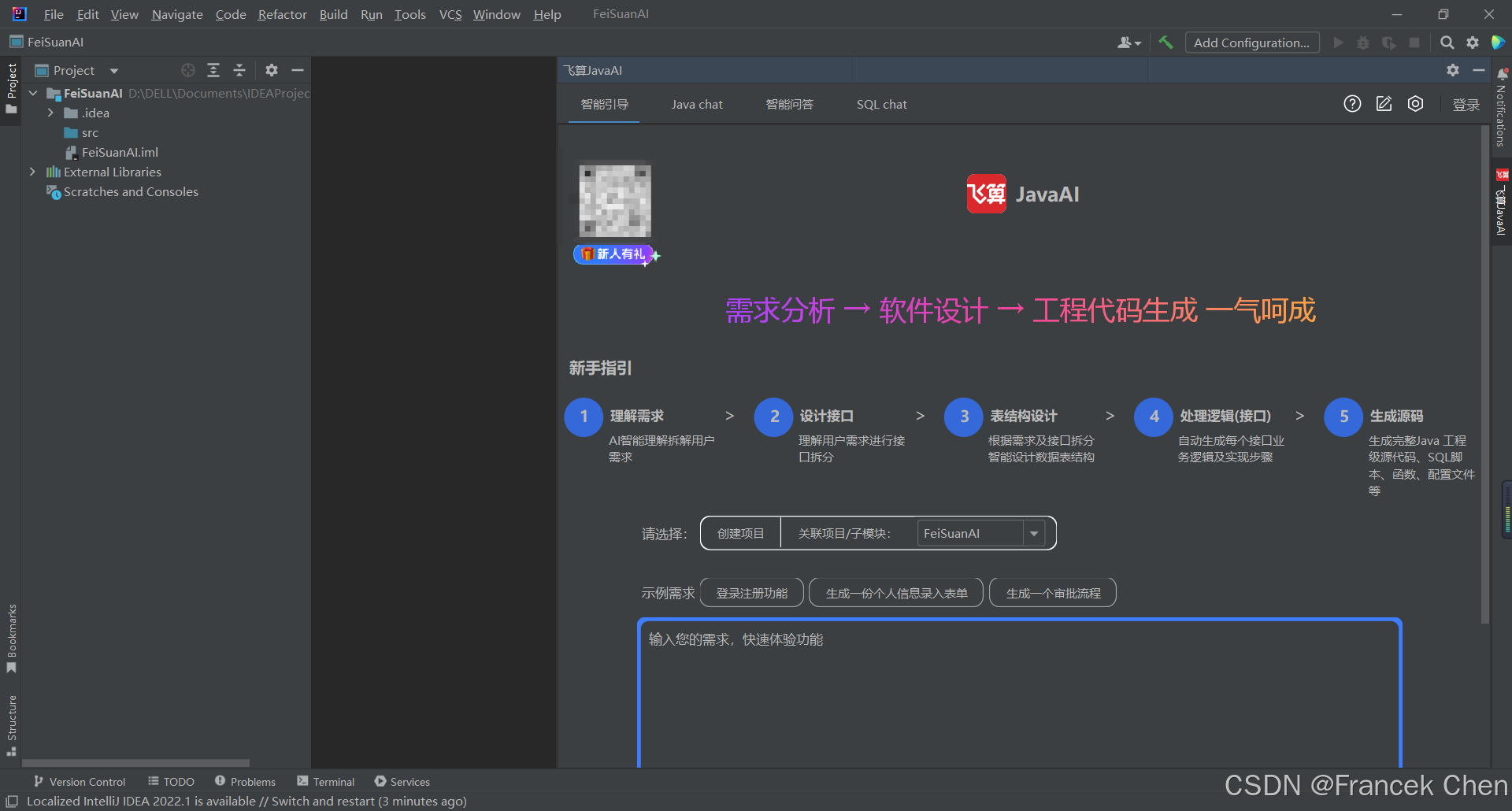Open plugin settings hexagon icon in JavaAI panel
Screen dimensions: 1512x811
1415,103
